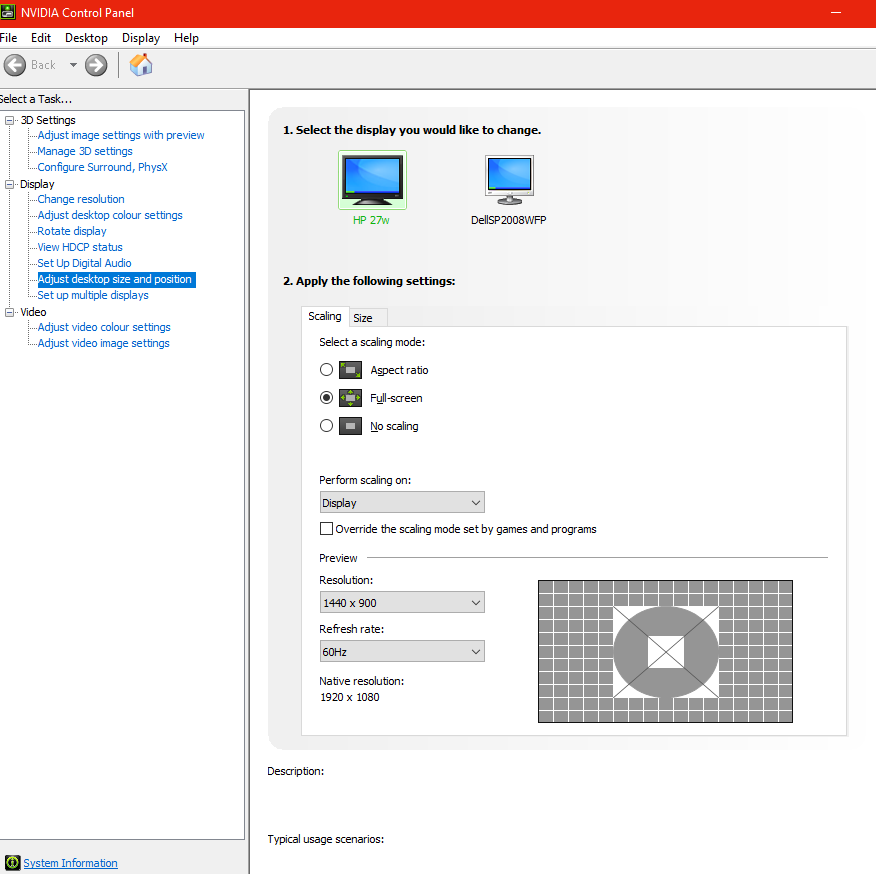Collapse the 3D Settings tree node
The width and height of the screenshot is (876, 874).
pyautogui.click(x=9, y=120)
